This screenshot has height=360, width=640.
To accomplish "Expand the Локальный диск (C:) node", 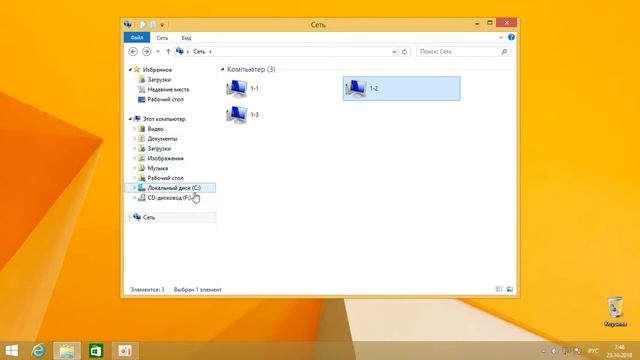I will tap(134, 188).
